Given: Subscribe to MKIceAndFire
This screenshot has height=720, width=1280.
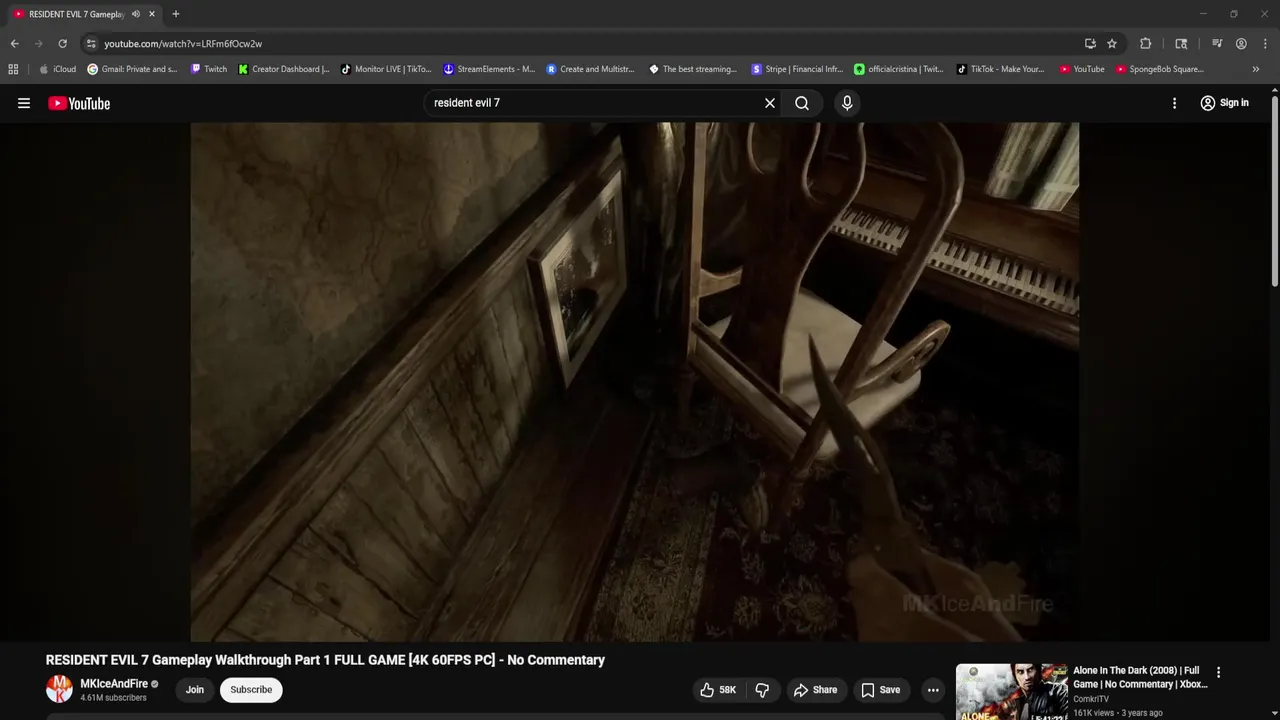Looking at the screenshot, I should pyautogui.click(x=251, y=690).
